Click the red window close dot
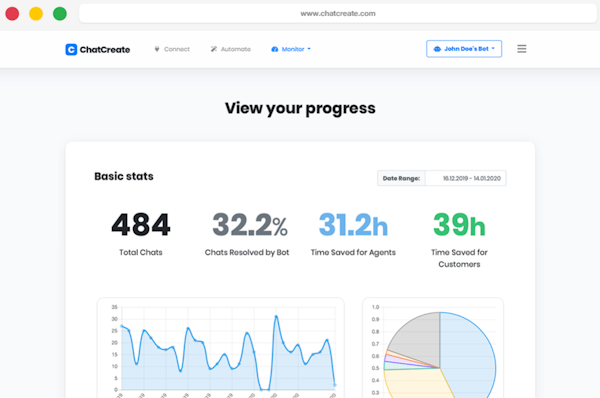This screenshot has width=600, height=398. tap(12, 13)
